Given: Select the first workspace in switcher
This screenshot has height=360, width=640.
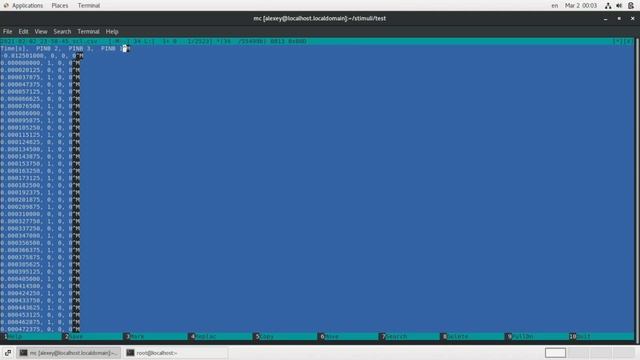Looking at the screenshot, I should [x=556, y=353].
